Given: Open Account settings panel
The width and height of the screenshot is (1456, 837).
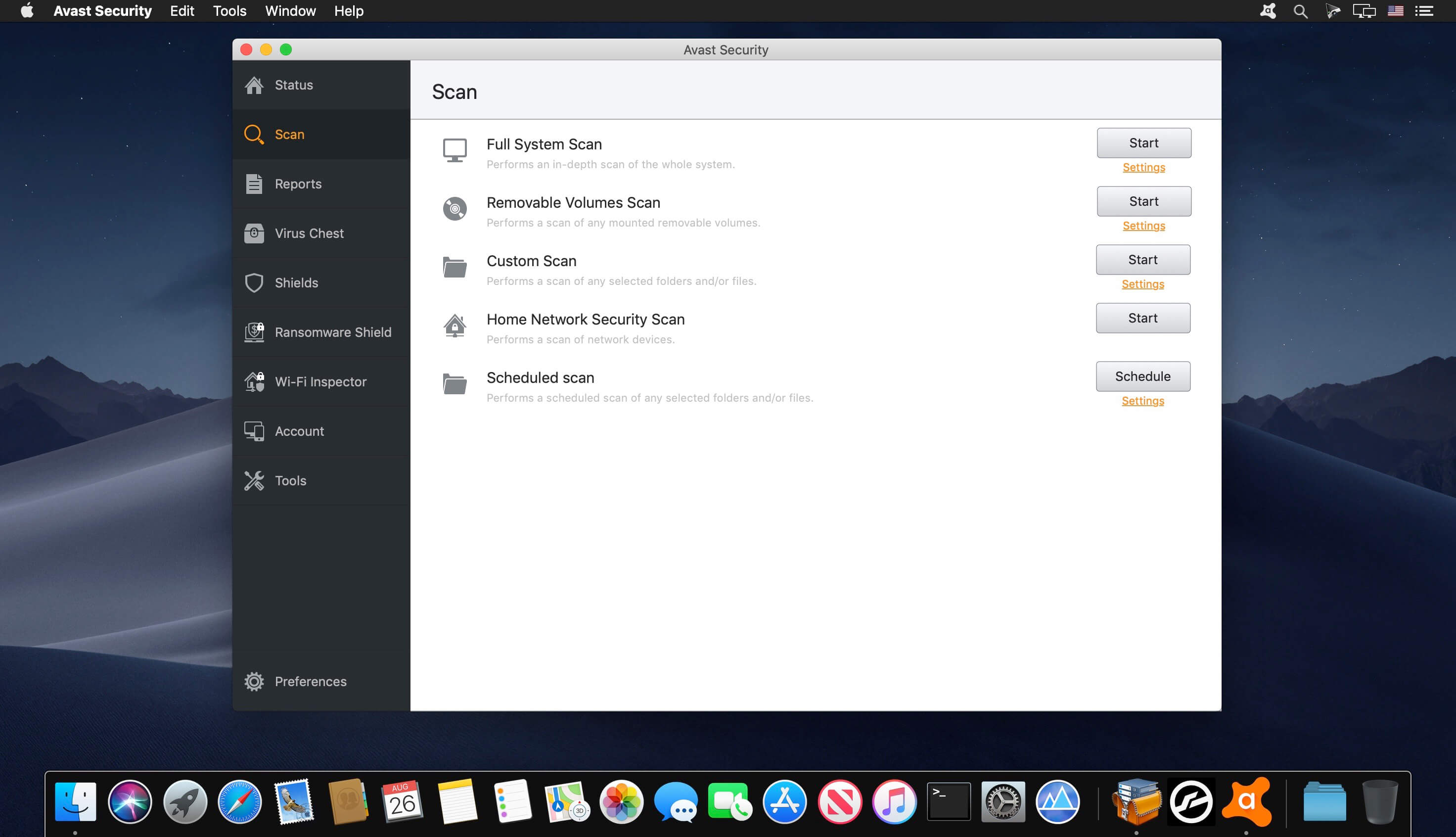Looking at the screenshot, I should [299, 431].
